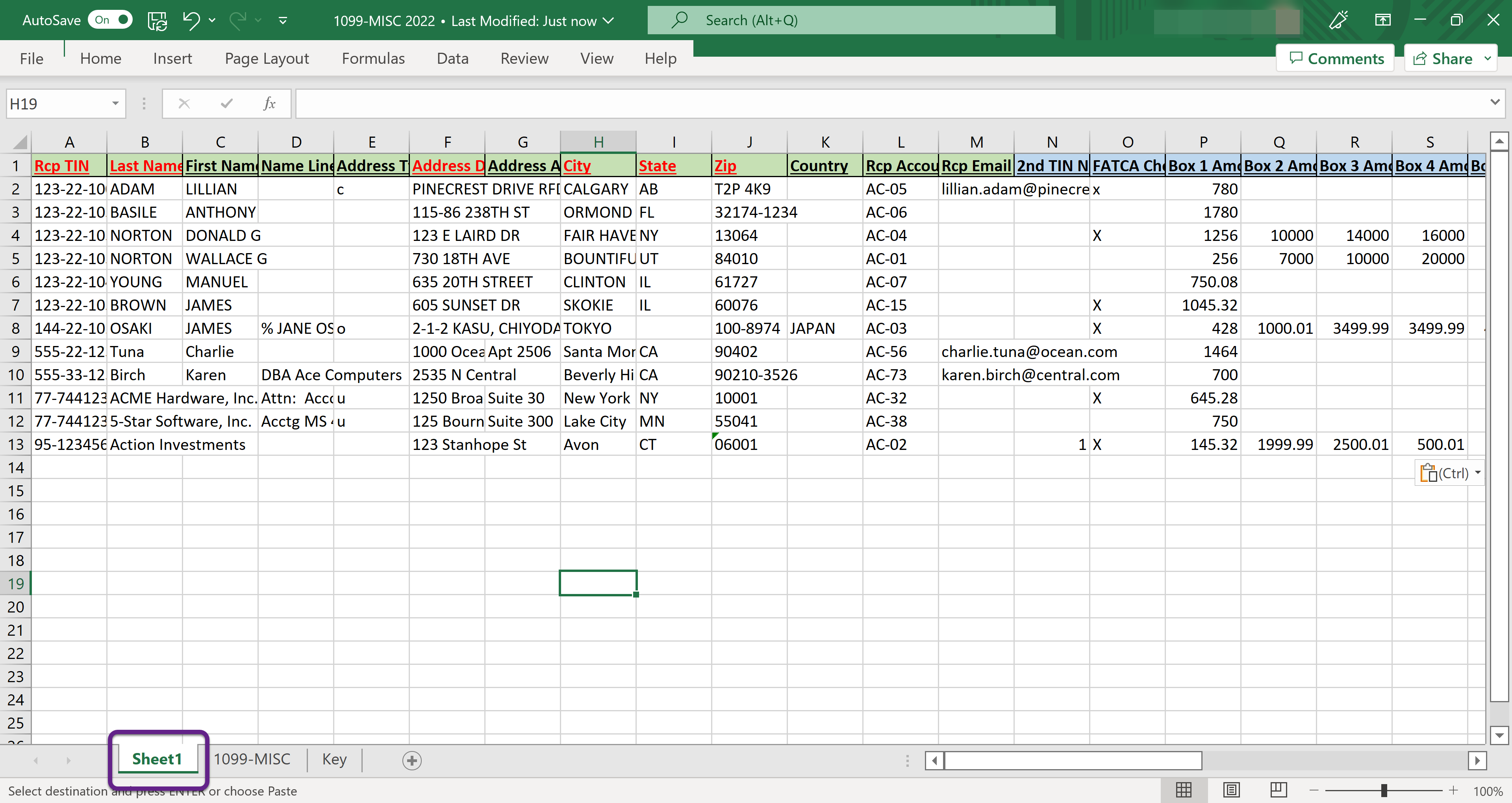This screenshot has width=1512, height=803.
Task: Click the Share button
Action: click(1444, 59)
